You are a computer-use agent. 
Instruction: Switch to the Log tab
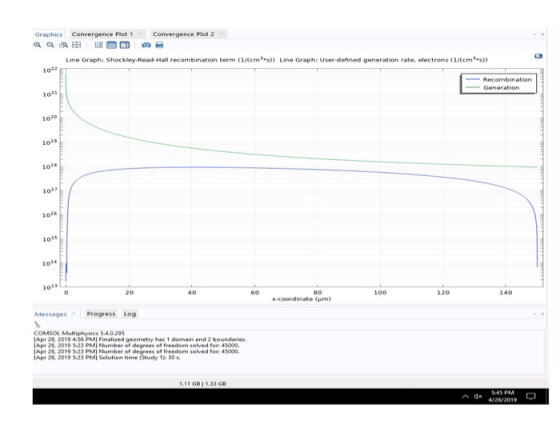[x=130, y=314]
